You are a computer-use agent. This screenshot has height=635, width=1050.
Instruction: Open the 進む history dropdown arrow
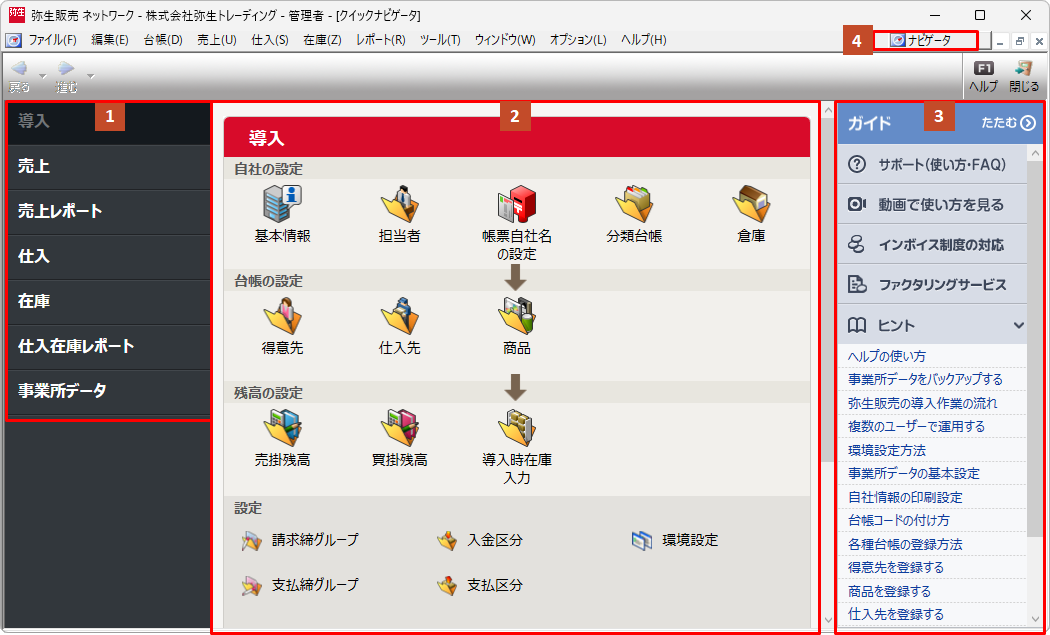(91, 75)
